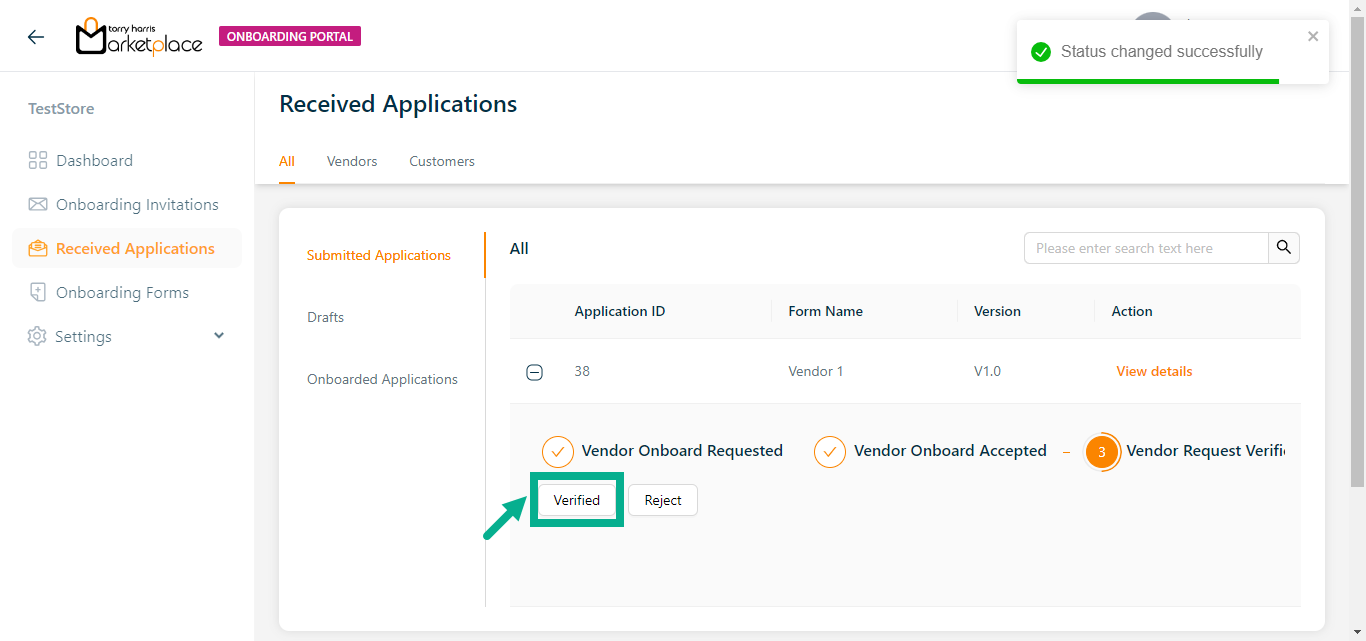
Task: Click the Vendor Onboard Requested checkmark
Action: pos(558,452)
